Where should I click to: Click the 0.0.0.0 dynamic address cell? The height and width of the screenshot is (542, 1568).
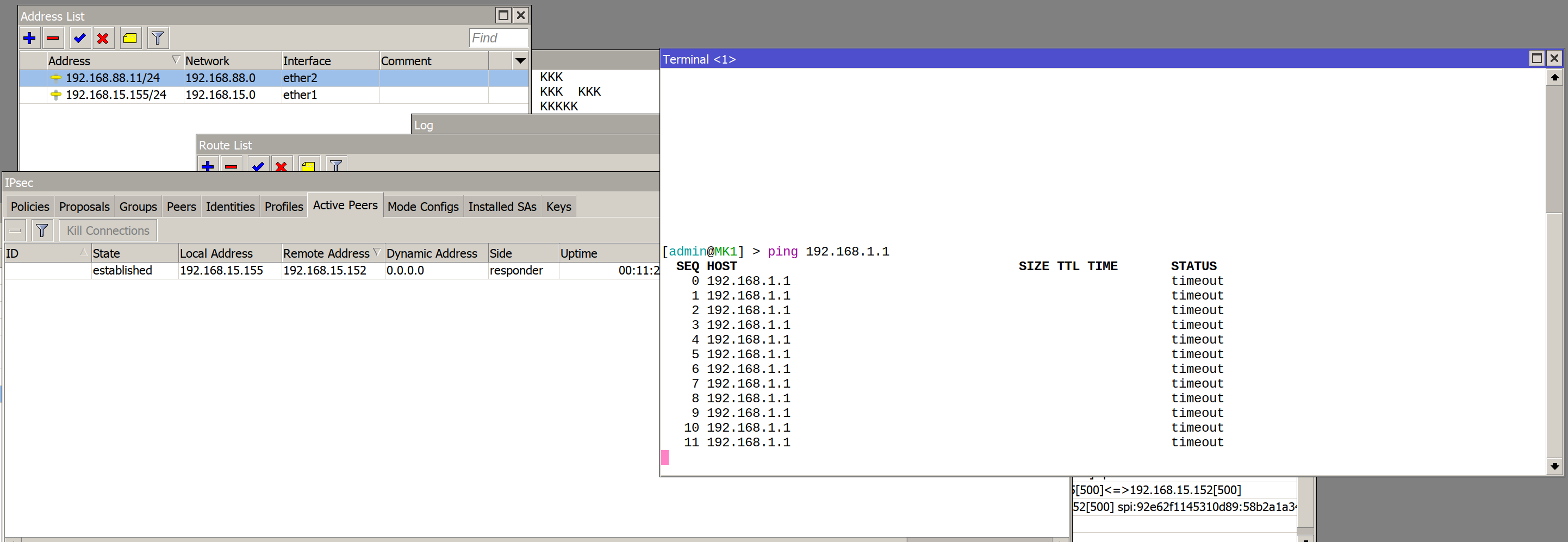(x=437, y=271)
